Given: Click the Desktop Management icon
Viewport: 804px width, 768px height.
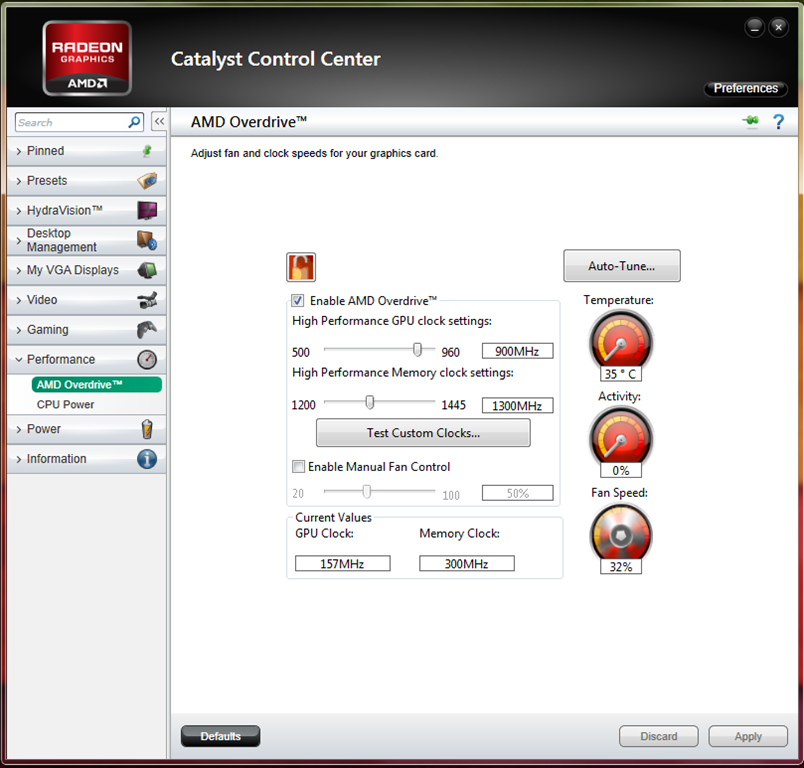Looking at the screenshot, I should 147,240.
